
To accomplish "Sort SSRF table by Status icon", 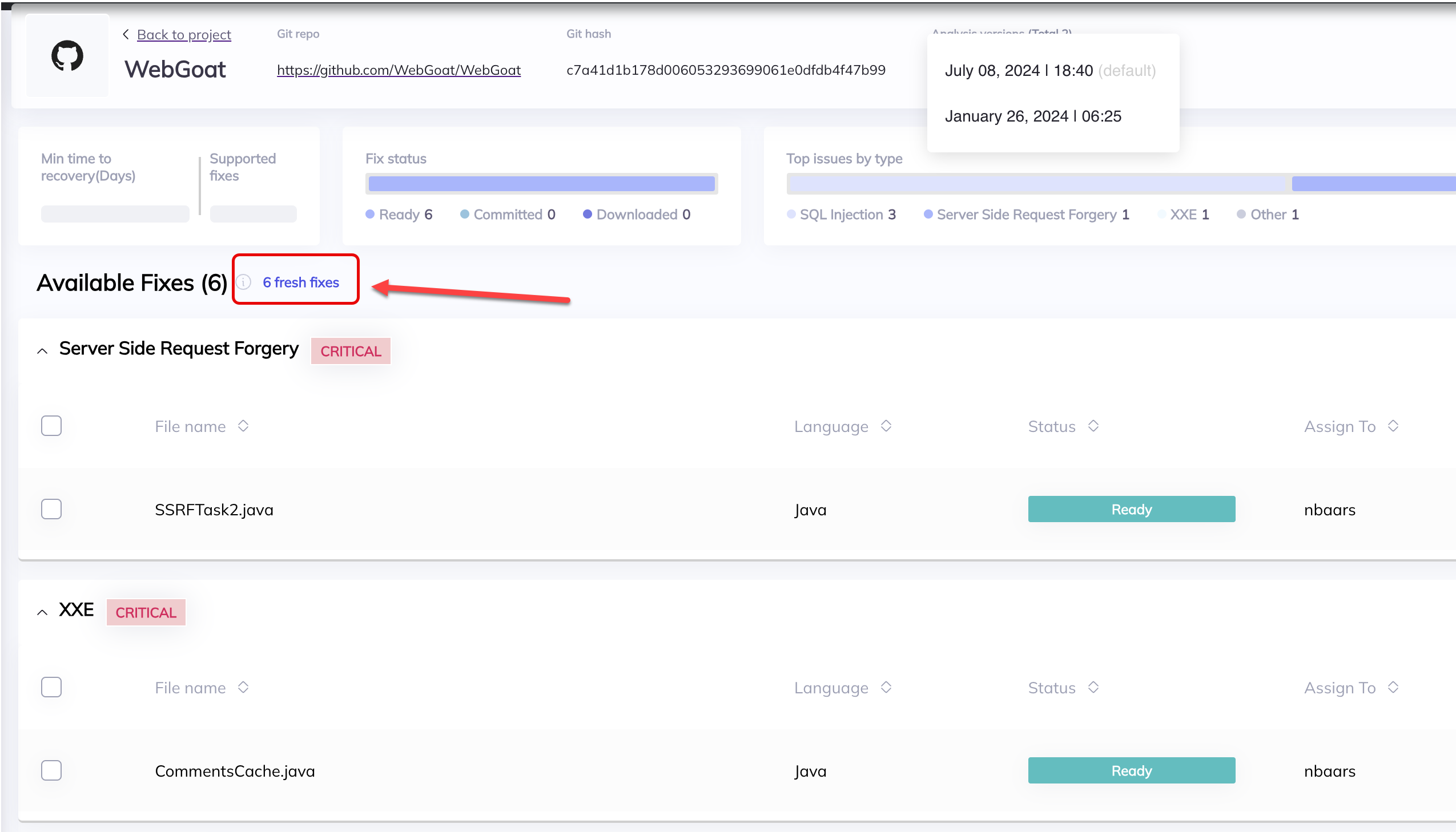I will pyautogui.click(x=1093, y=426).
